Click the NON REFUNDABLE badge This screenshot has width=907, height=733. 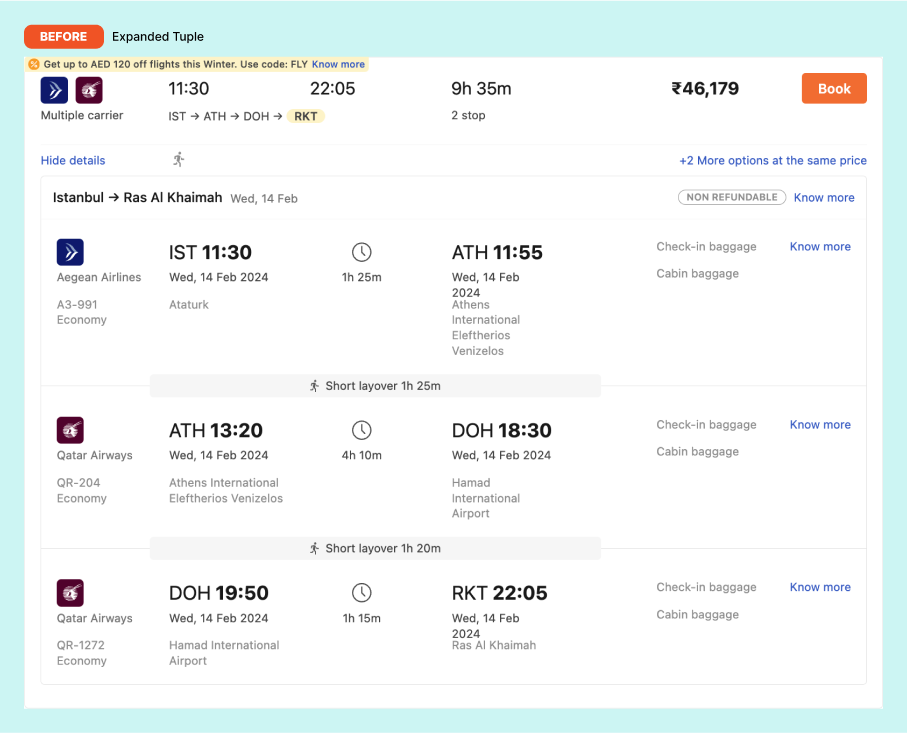click(732, 197)
